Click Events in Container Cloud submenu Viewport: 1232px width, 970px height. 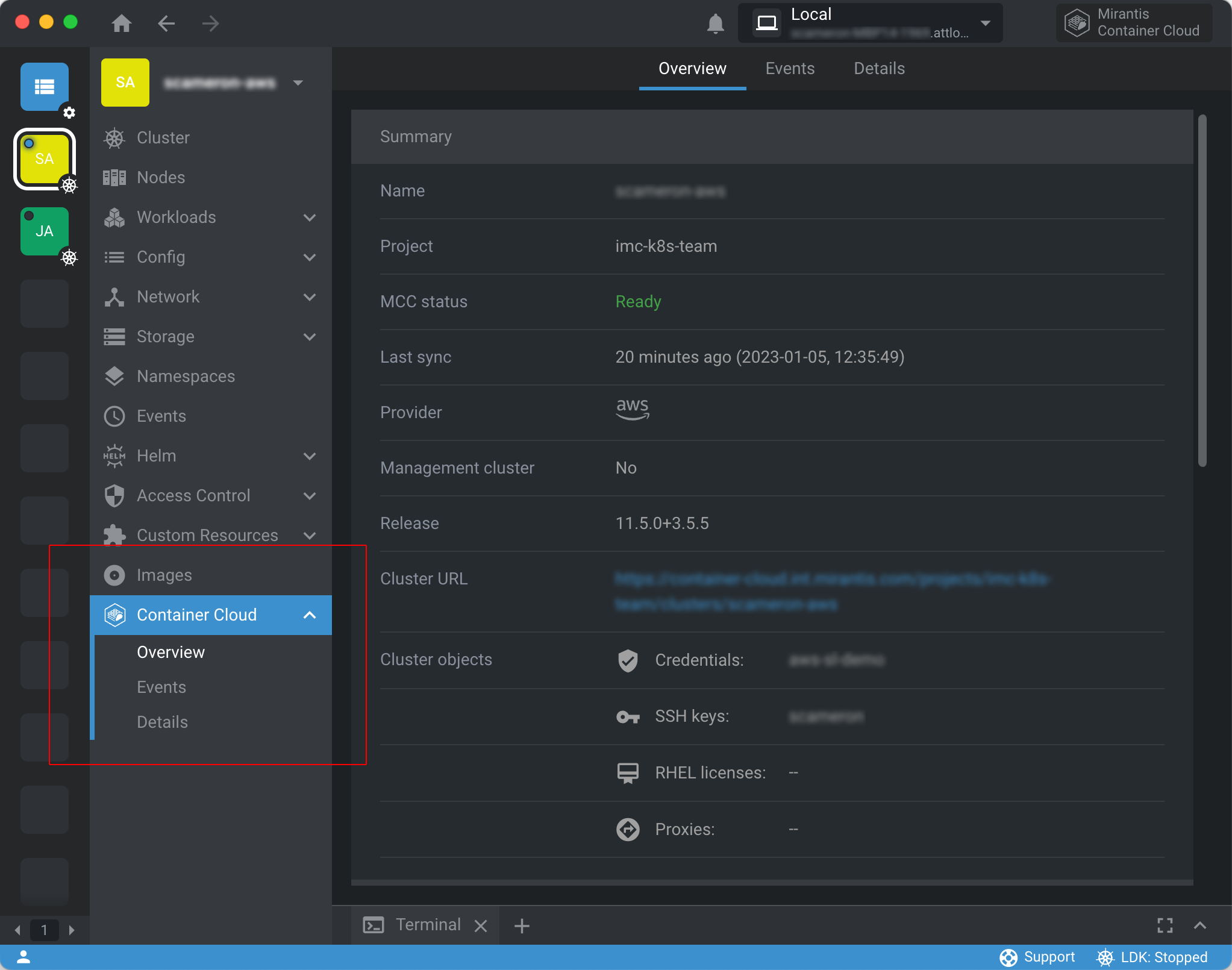pos(162,687)
